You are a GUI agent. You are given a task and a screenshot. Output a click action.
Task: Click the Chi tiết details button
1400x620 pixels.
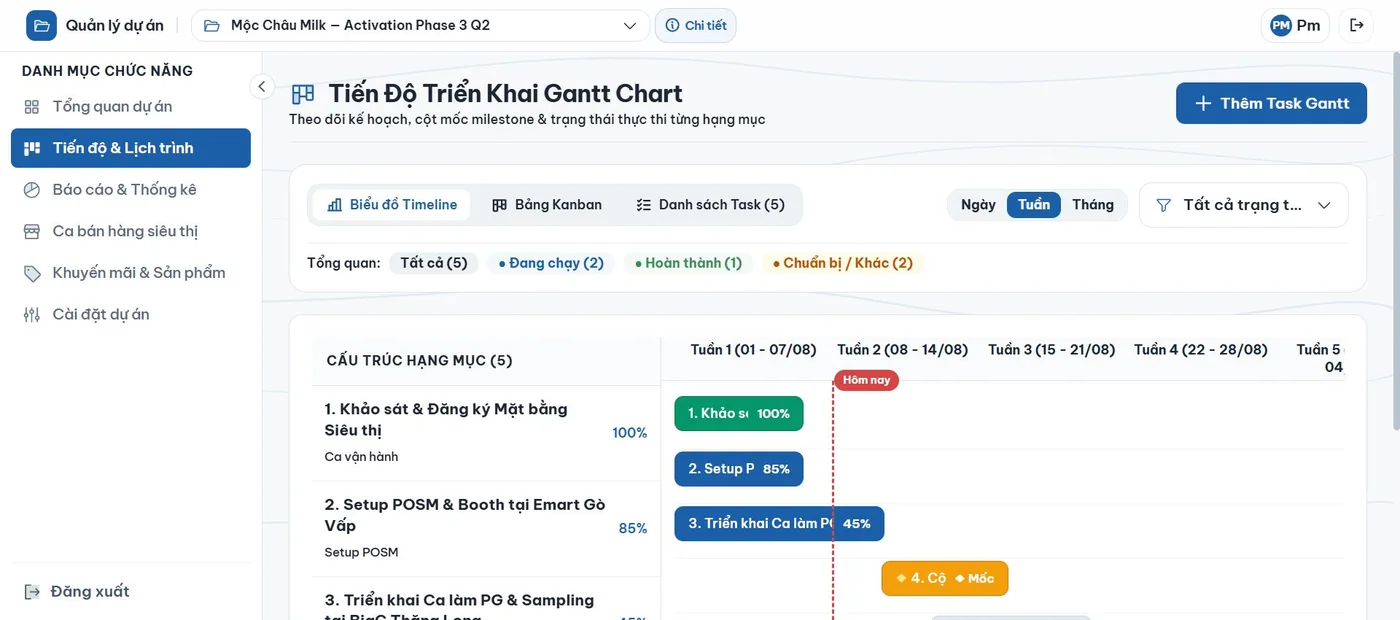(696, 25)
